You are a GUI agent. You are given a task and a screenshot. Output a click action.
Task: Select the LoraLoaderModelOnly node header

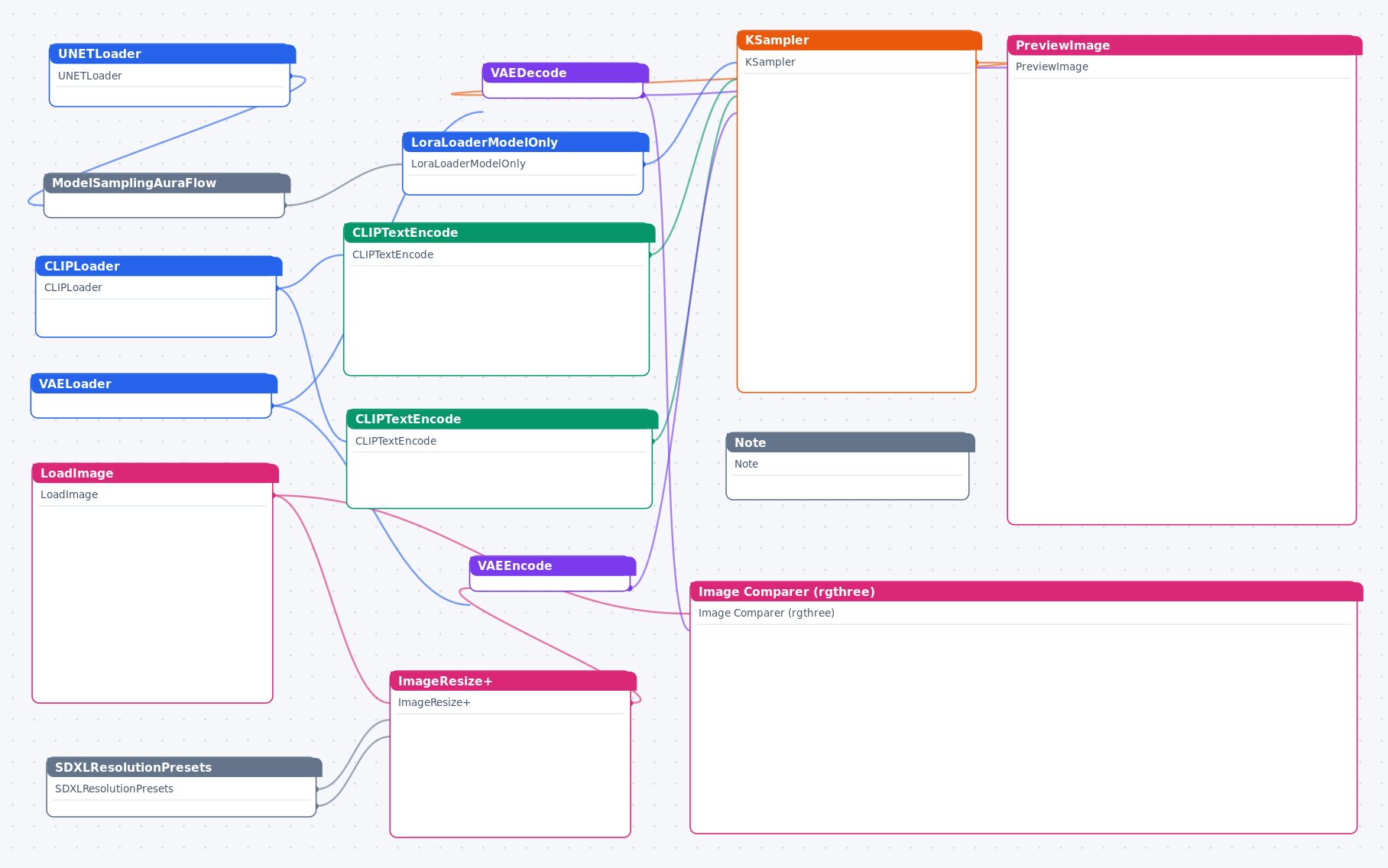(x=526, y=142)
